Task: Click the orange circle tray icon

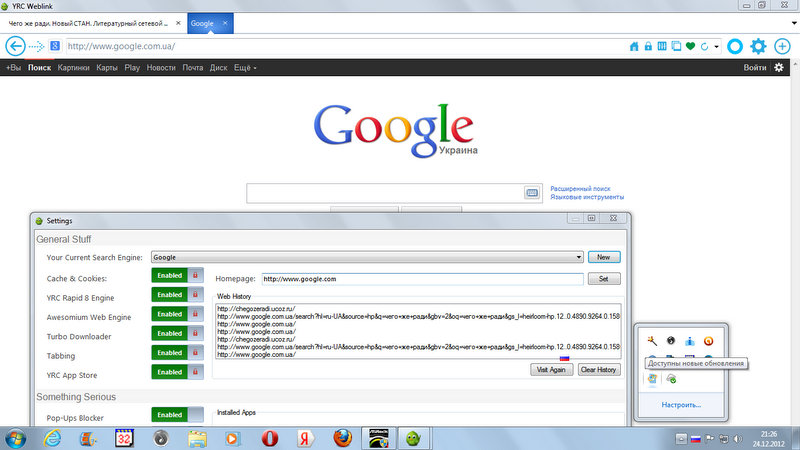Action: coord(708,341)
